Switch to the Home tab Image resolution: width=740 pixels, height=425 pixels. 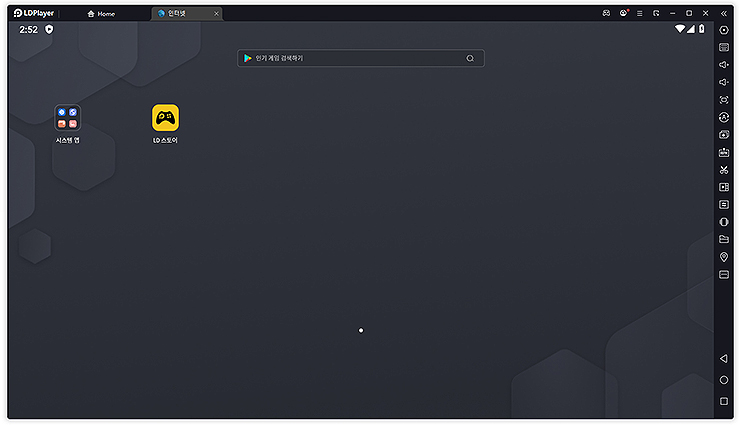tap(101, 14)
